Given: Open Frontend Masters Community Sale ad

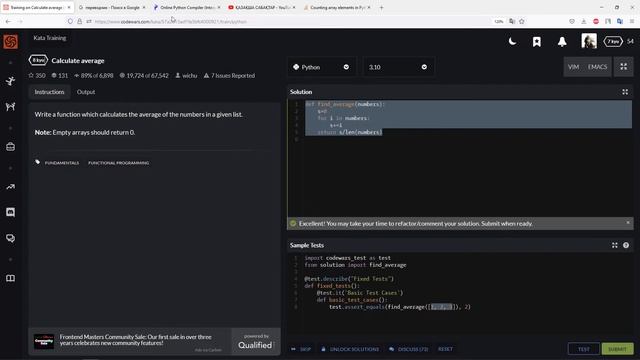Looking at the screenshot, I should [129, 341].
